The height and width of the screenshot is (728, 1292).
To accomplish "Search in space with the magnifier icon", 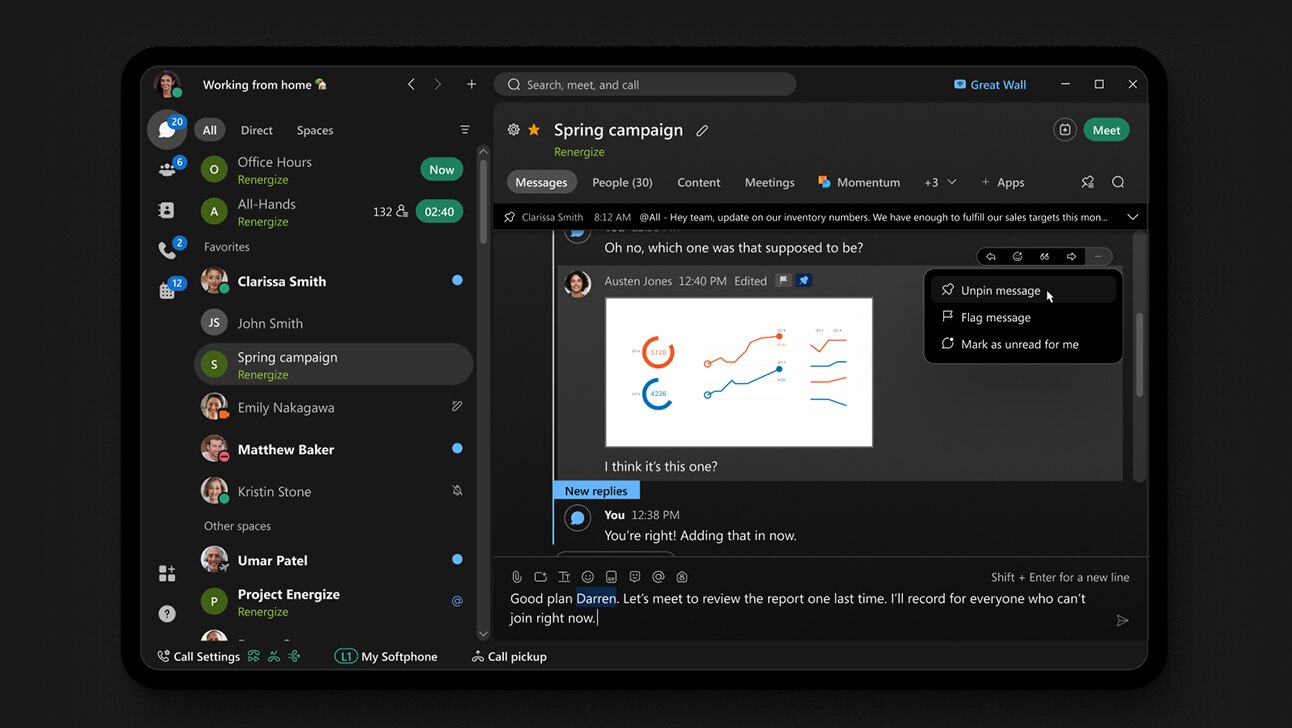I will point(1118,182).
